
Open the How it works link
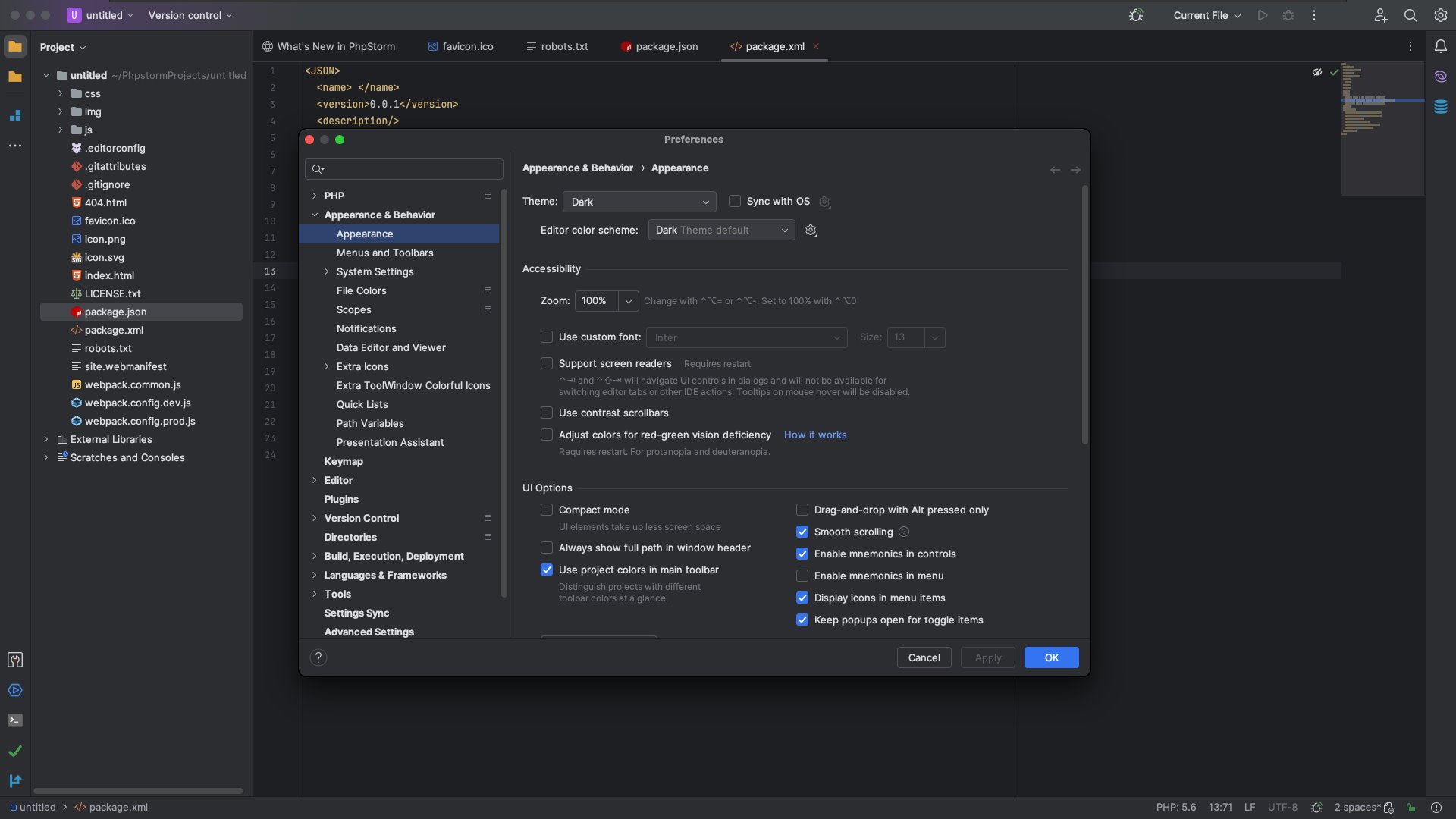pos(814,435)
